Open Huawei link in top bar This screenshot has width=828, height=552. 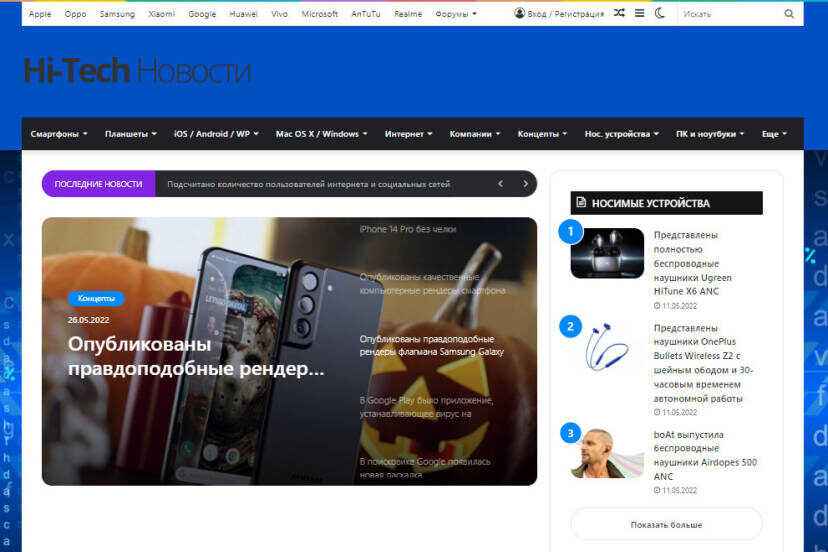(243, 14)
